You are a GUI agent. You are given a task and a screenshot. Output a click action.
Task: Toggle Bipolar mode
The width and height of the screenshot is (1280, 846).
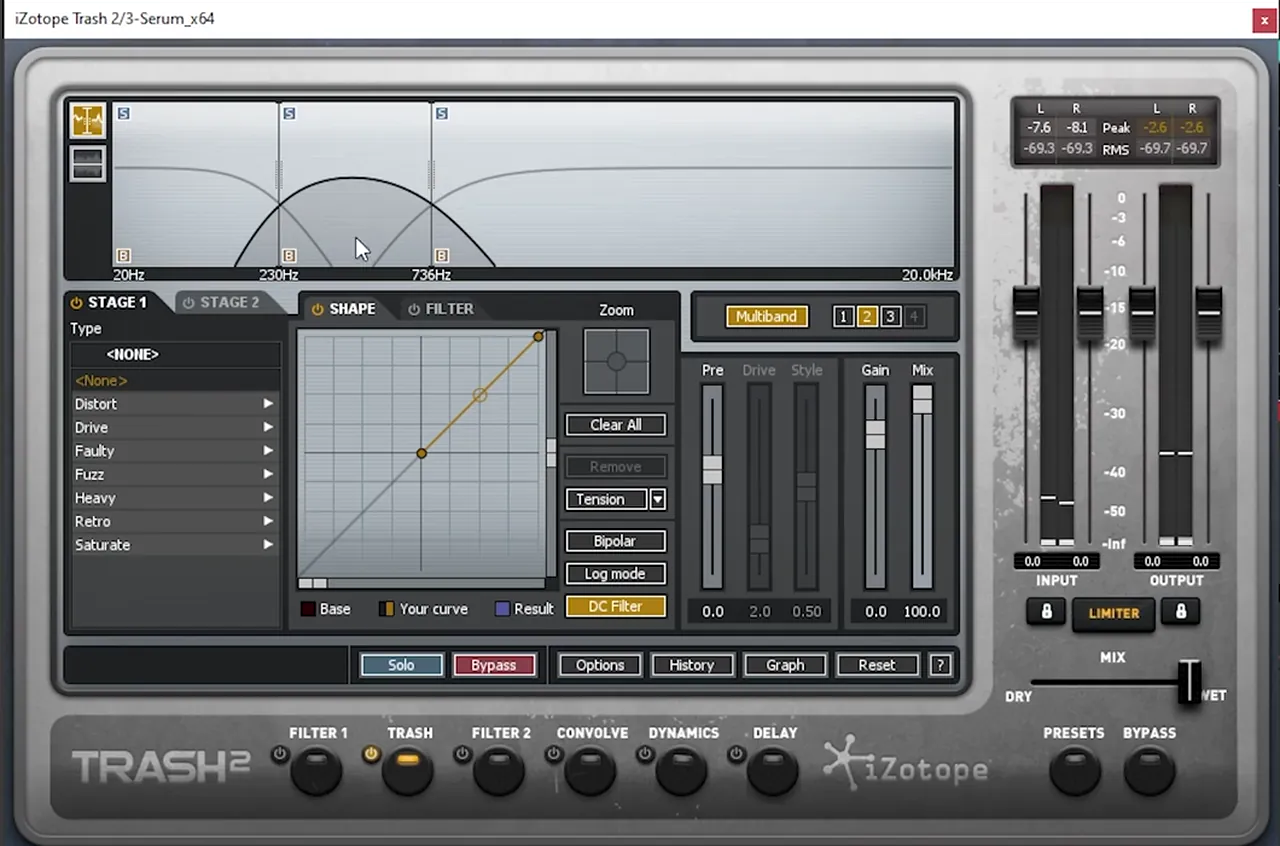click(x=616, y=541)
